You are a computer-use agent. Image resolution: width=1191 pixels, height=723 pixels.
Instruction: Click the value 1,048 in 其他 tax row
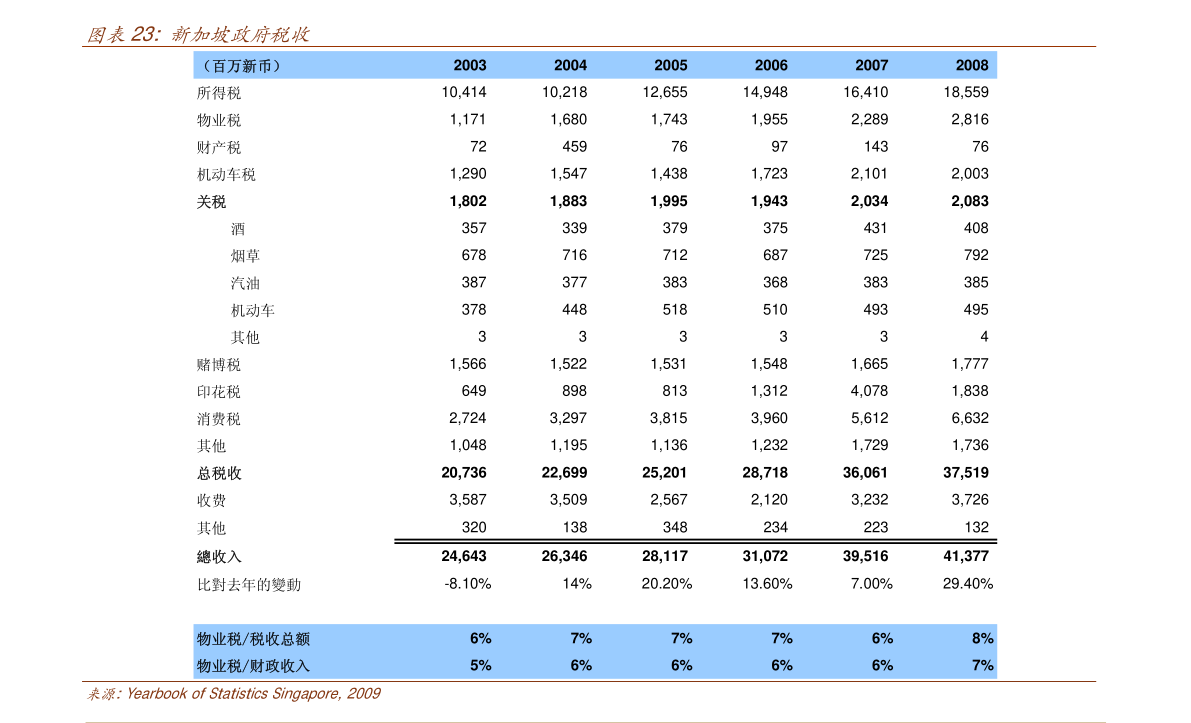point(468,446)
